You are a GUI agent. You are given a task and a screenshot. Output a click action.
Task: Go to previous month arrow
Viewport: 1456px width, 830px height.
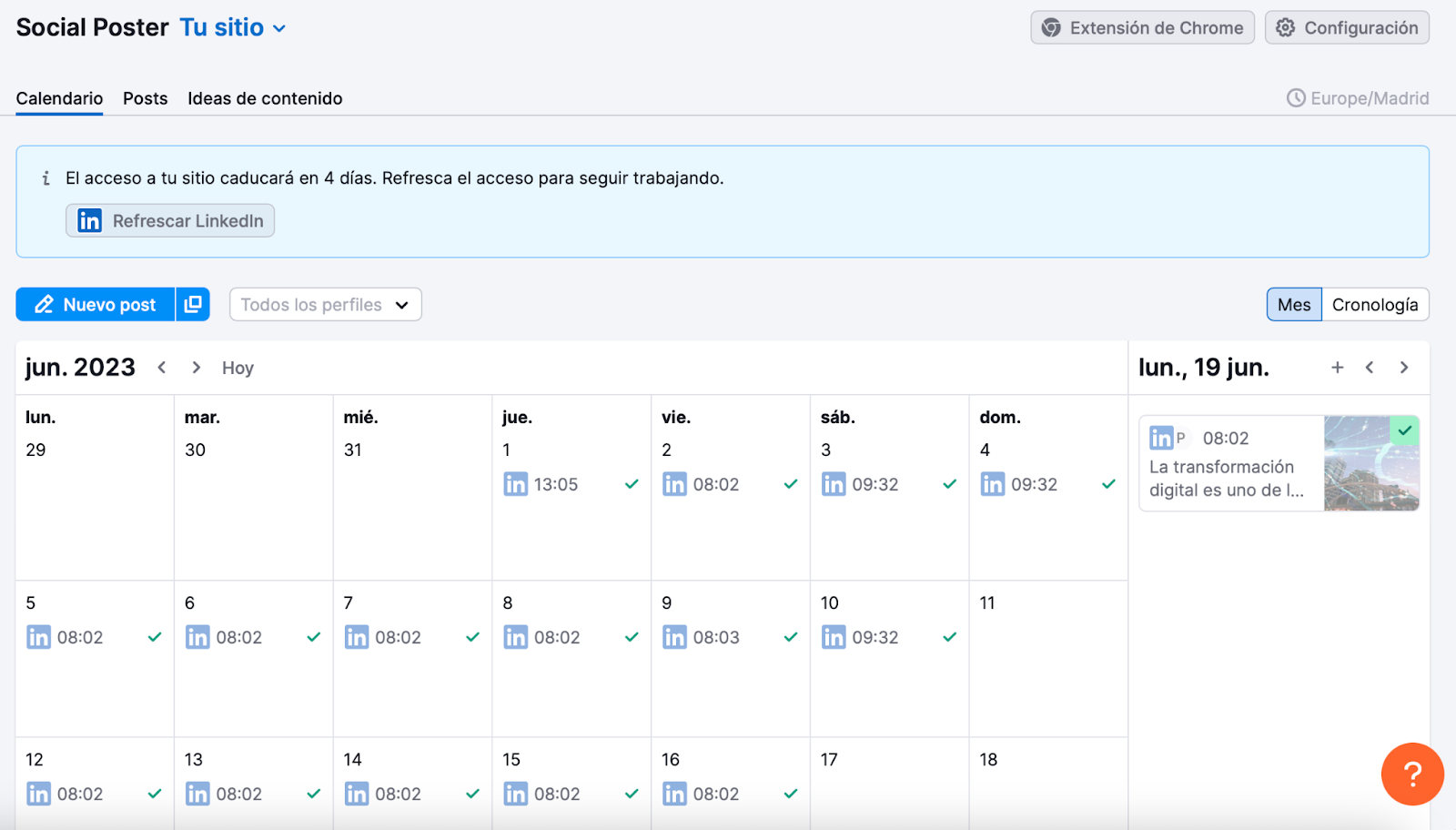click(x=162, y=367)
